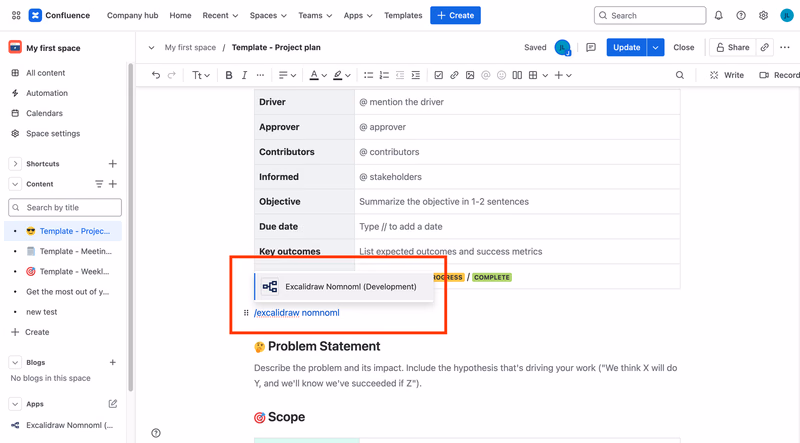Select Excalidraw Nomnoml (Development) suggestion

(x=344, y=287)
